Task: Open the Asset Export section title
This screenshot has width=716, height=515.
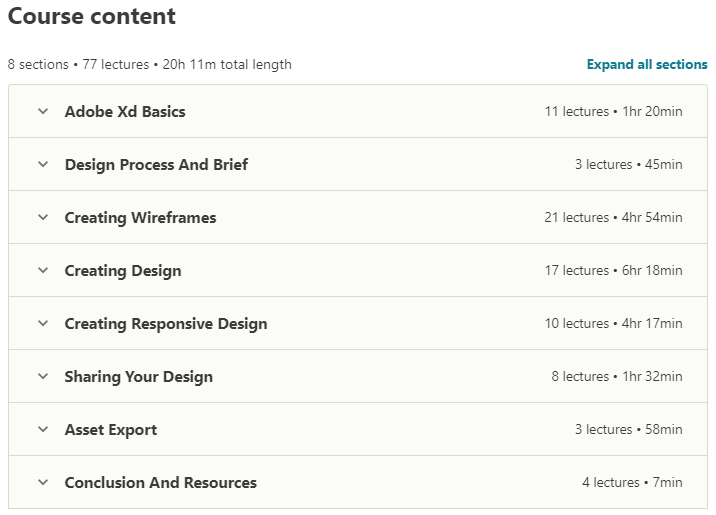Action: [111, 430]
